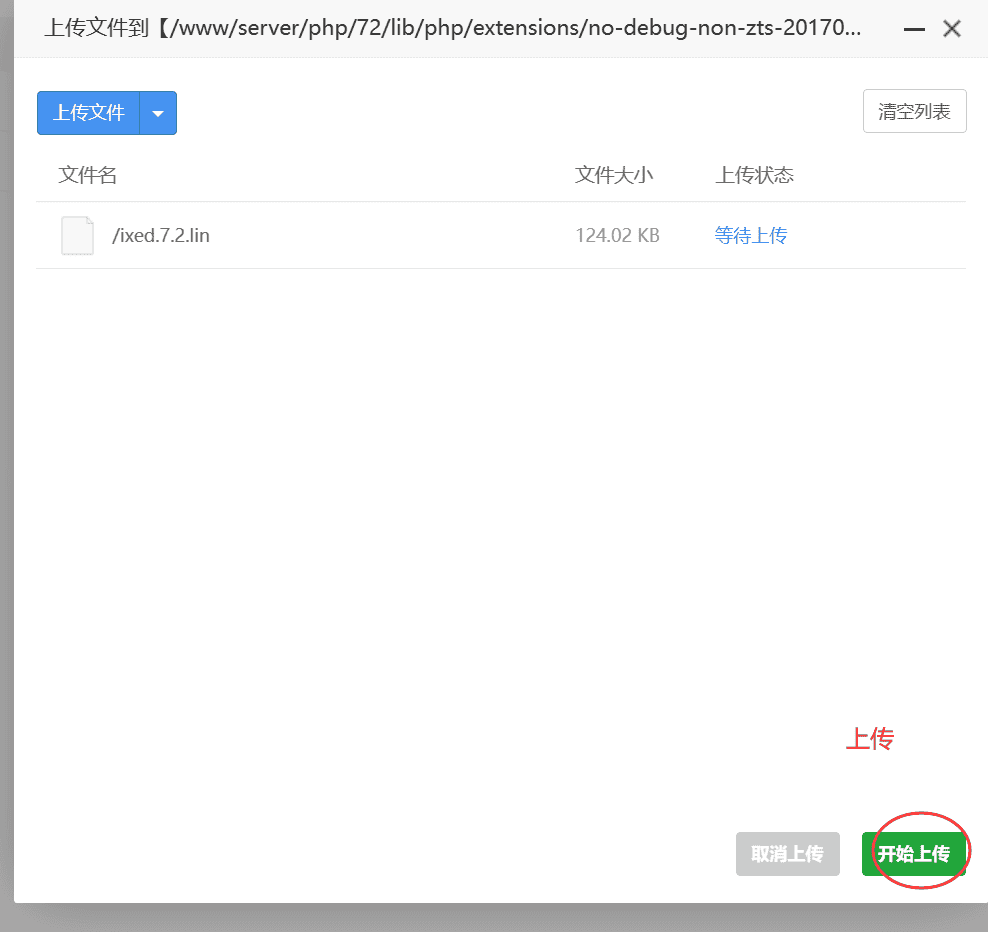Cancel the upload with 取消上传 button

pyautogui.click(x=787, y=854)
